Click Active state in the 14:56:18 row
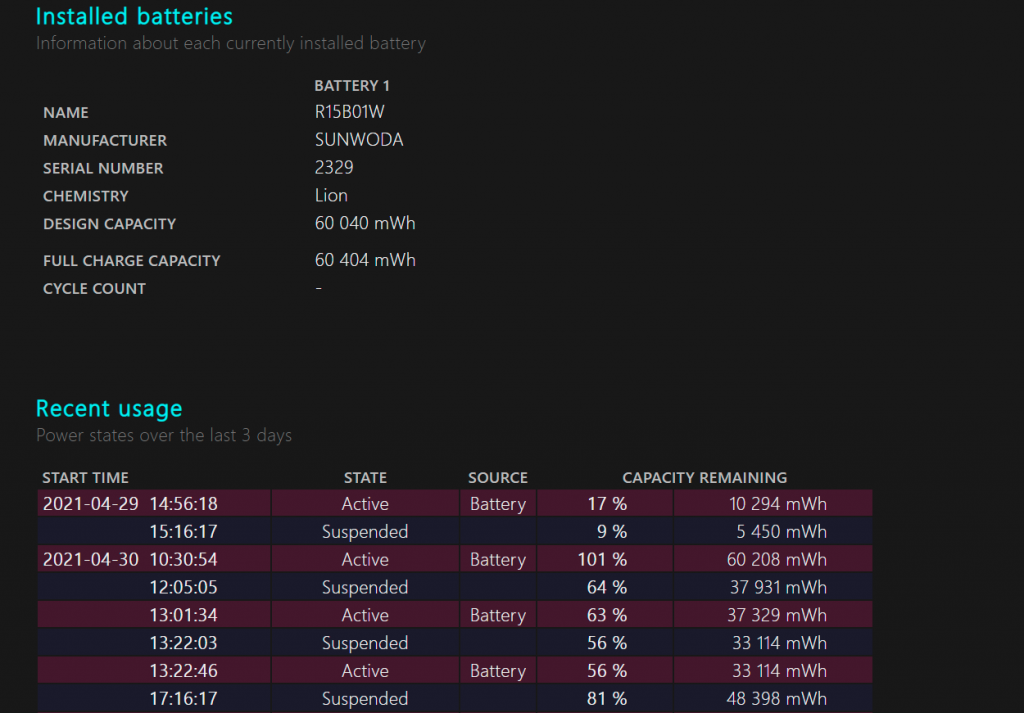 point(365,504)
